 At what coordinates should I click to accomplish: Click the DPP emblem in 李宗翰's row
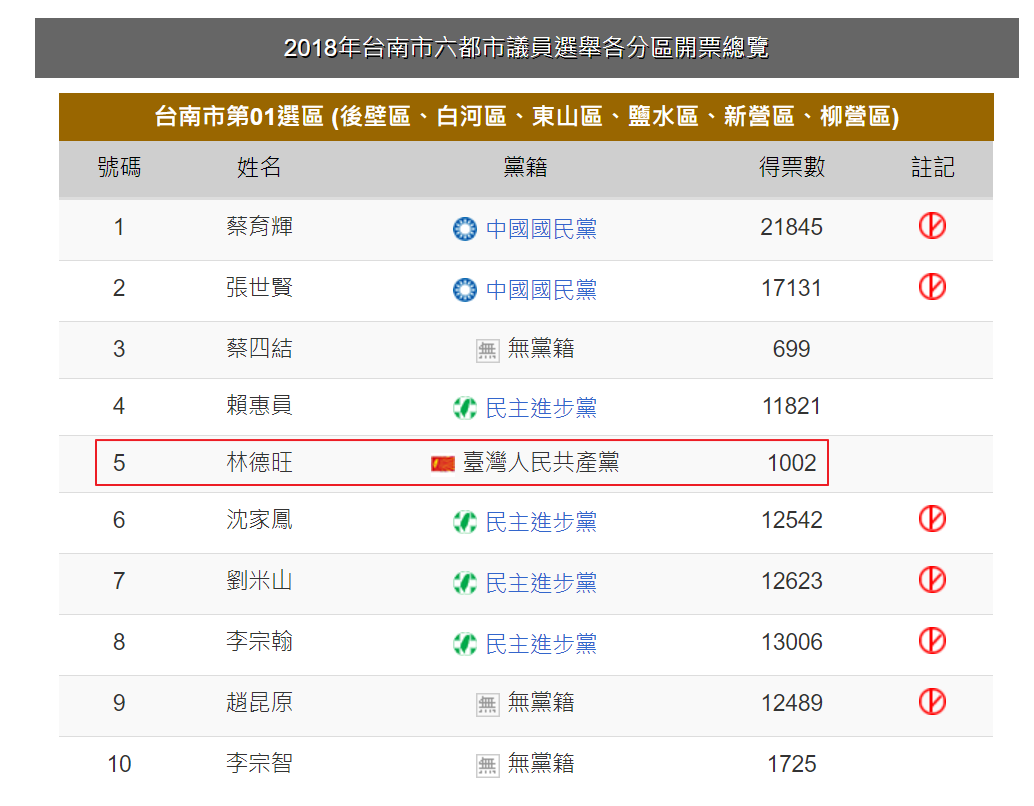tap(465, 643)
